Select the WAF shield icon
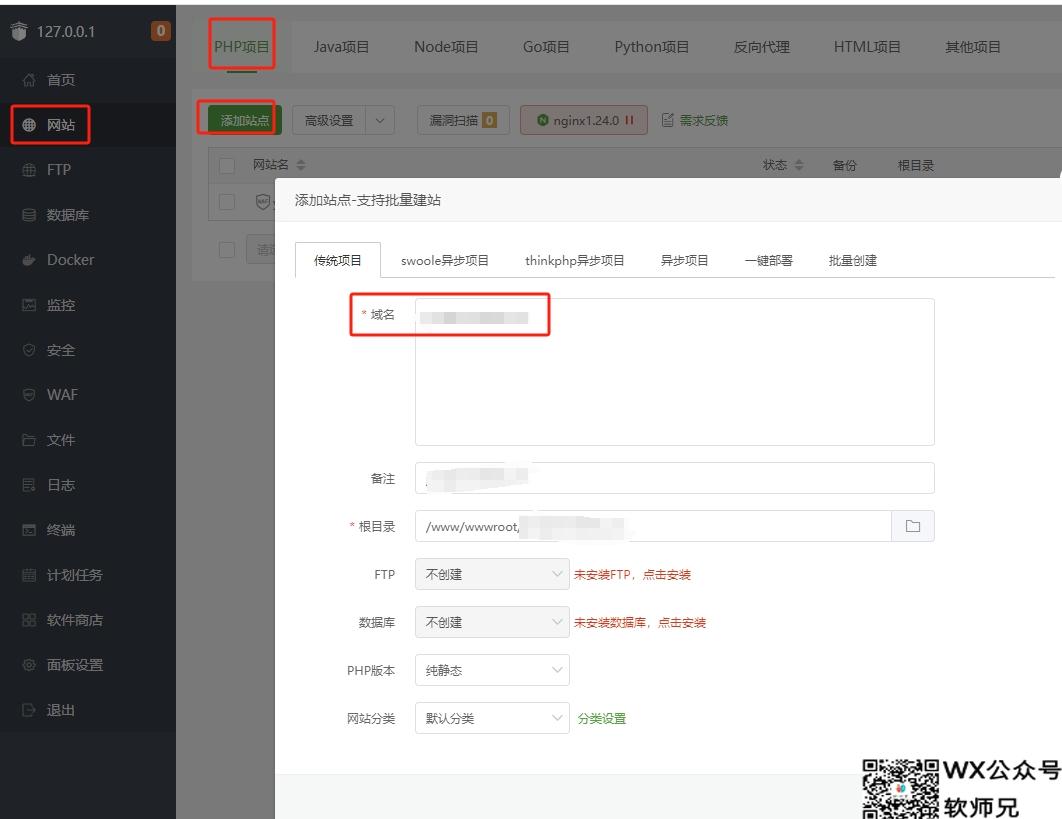The width and height of the screenshot is (1062, 819). click(29, 395)
